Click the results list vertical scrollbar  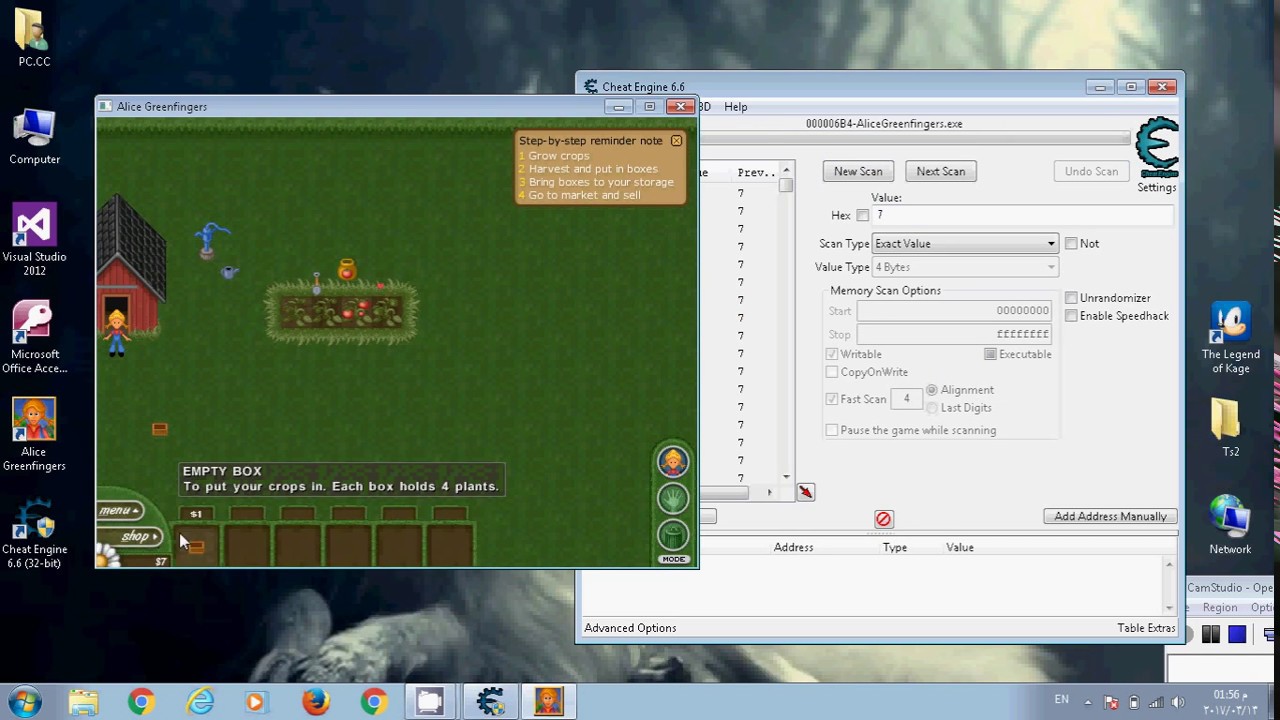point(787,325)
